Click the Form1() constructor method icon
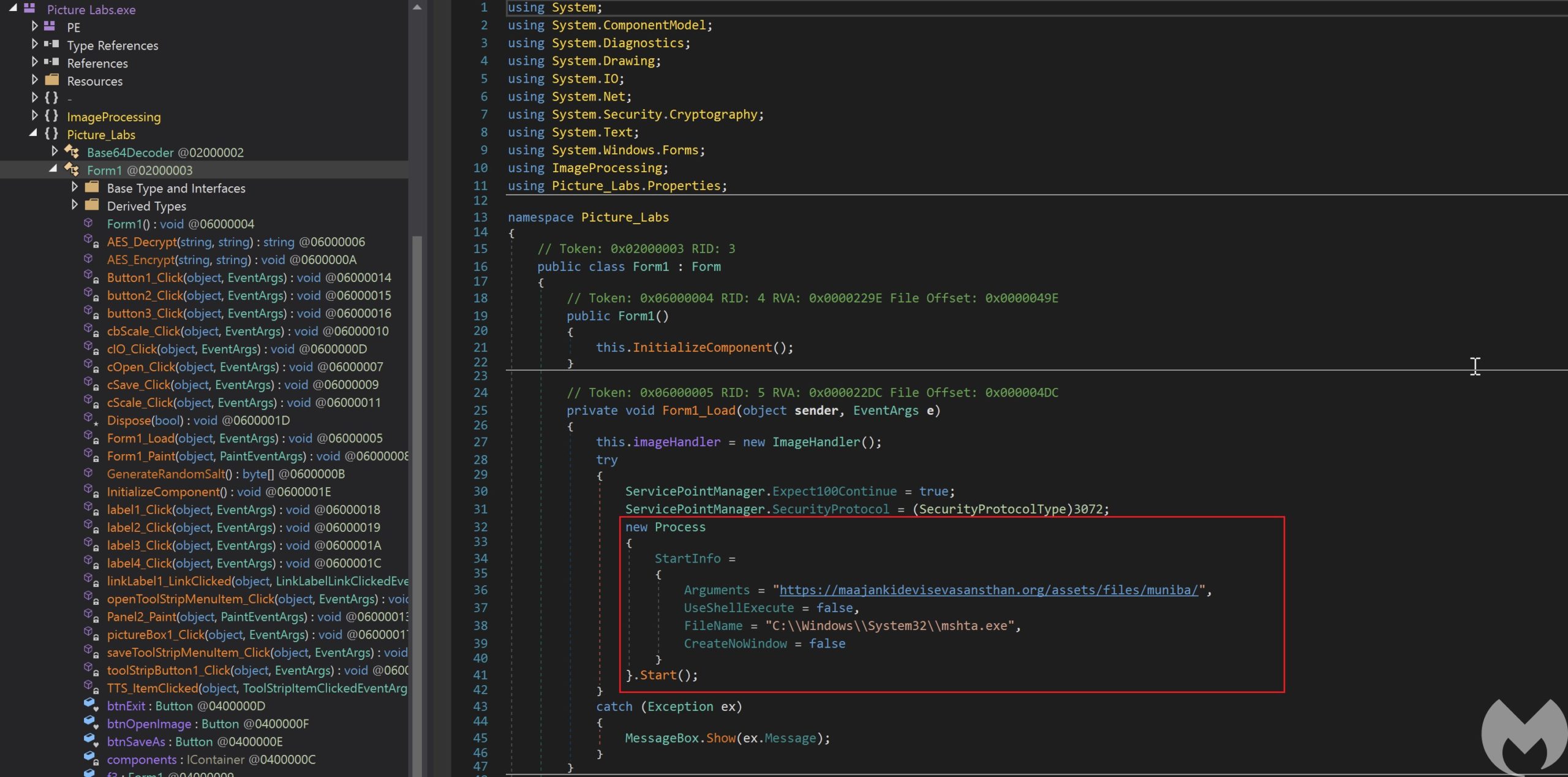 pos(89,223)
